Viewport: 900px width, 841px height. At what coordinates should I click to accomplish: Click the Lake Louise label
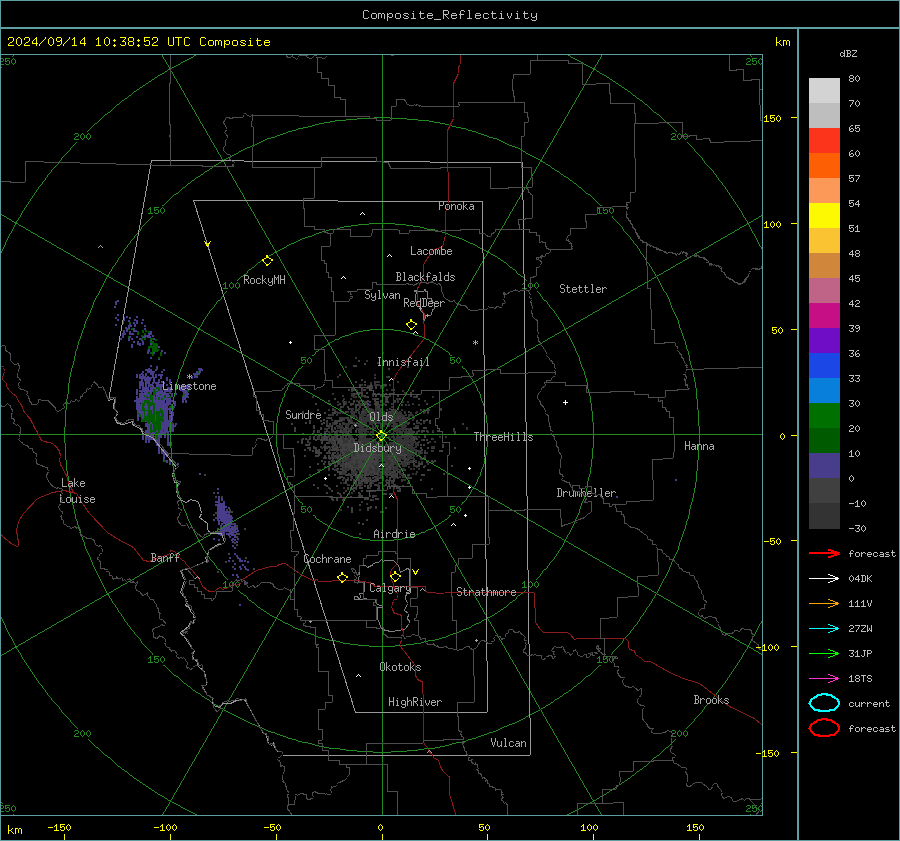tap(77, 491)
